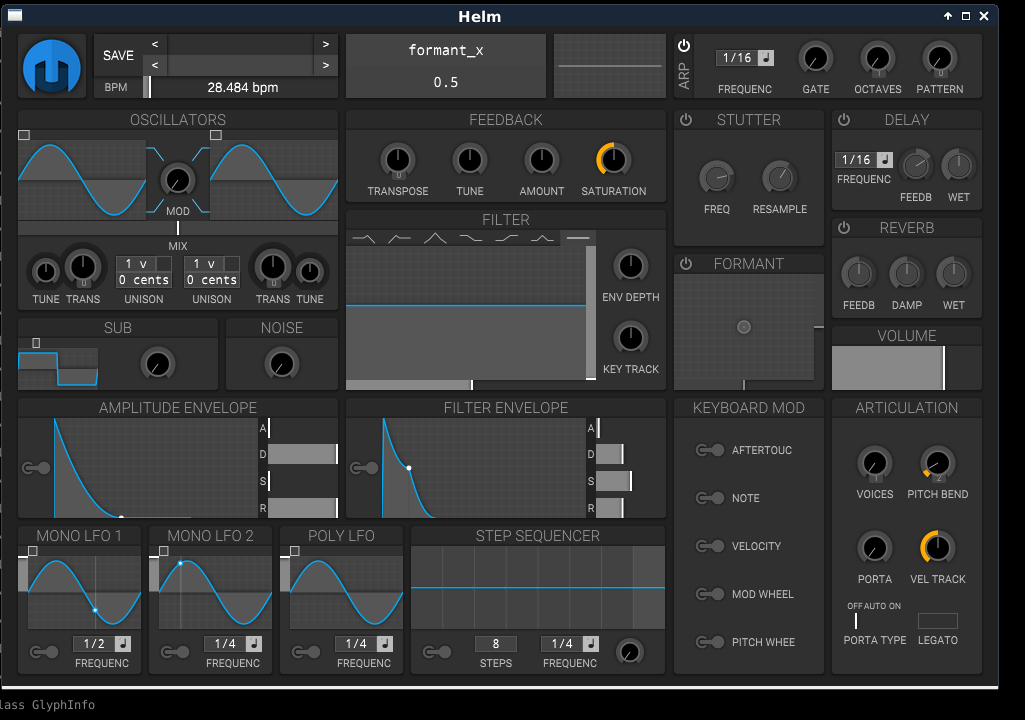Open Mono LFO 1 frequency 1/2 selector
Screen dimensions: 1025x720
[x=93, y=643]
